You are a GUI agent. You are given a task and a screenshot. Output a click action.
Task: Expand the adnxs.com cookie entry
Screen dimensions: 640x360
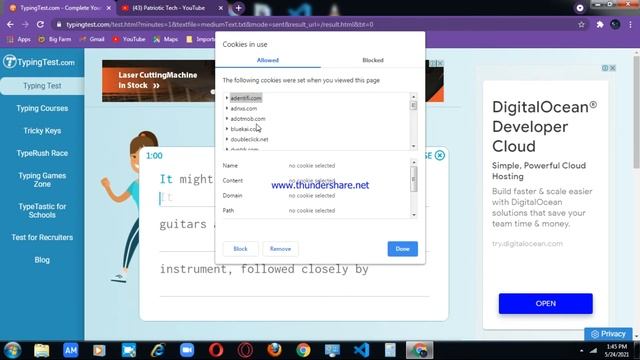(x=227, y=108)
